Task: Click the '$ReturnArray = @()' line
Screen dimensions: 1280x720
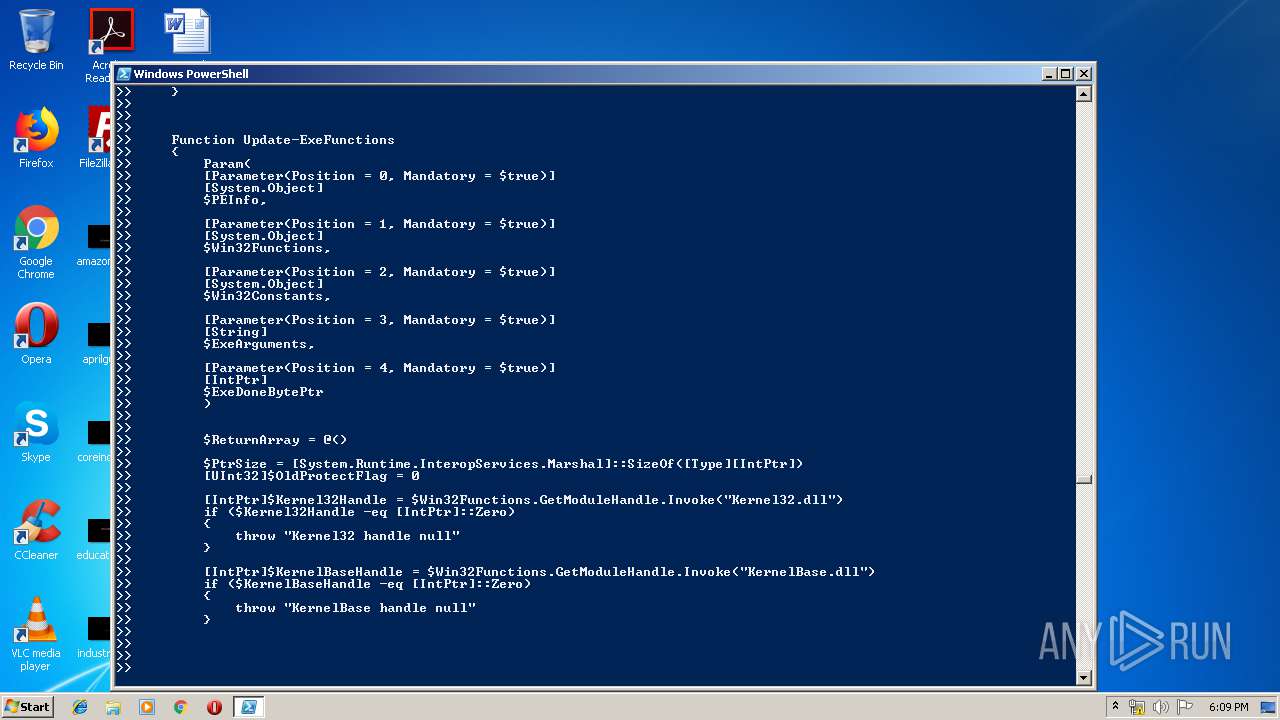Action: coord(275,440)
